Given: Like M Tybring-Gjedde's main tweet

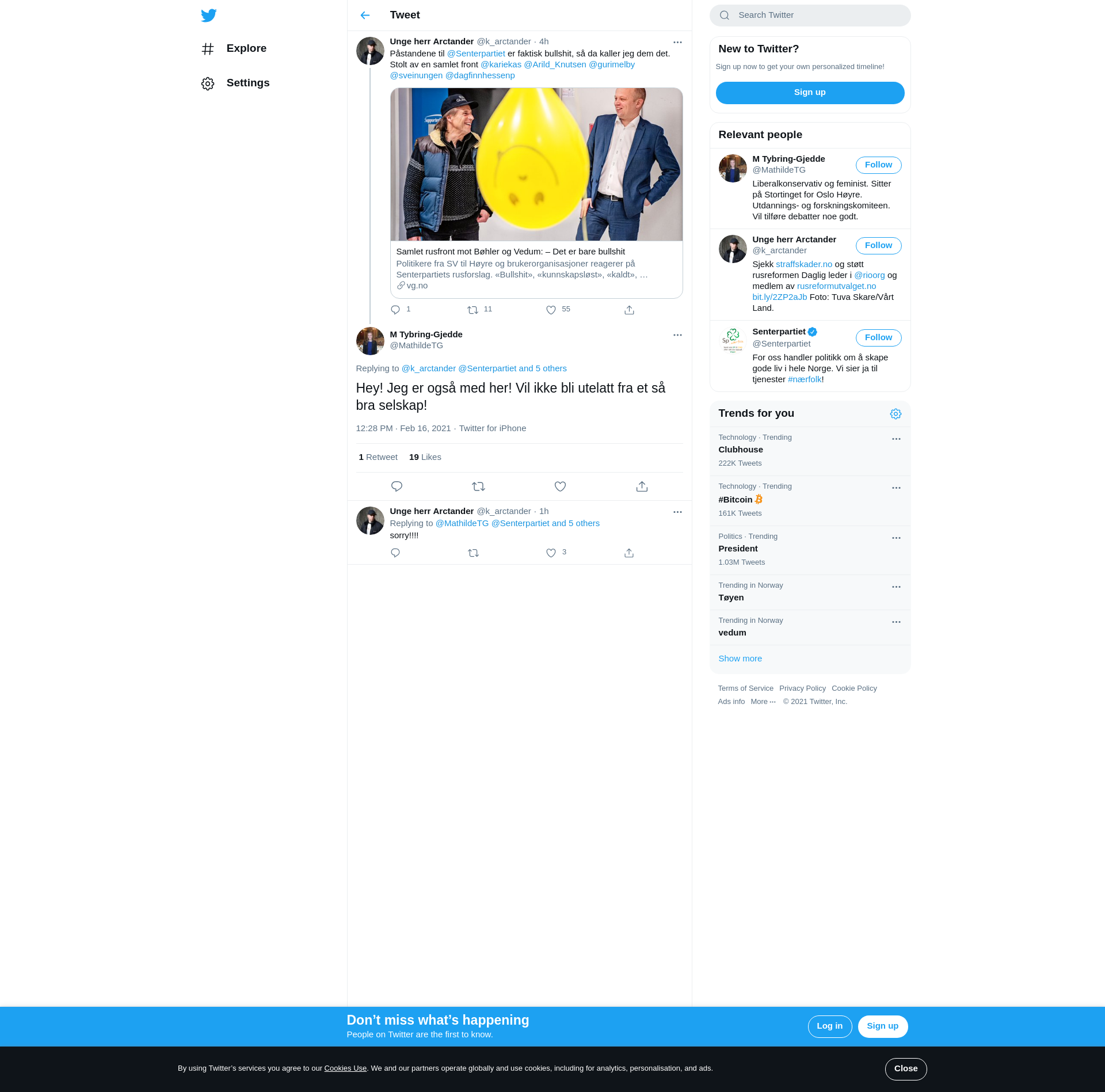Looking at the screenshot, I should [560, 486].
